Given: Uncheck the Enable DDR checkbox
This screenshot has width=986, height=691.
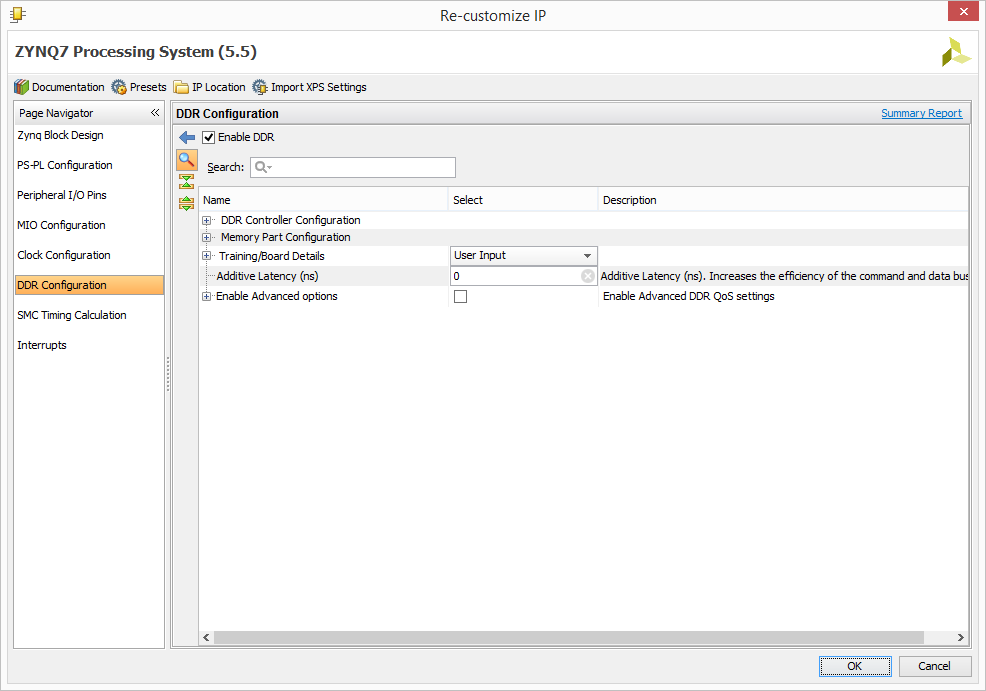Looking at the screenshot, I should 209,137.
